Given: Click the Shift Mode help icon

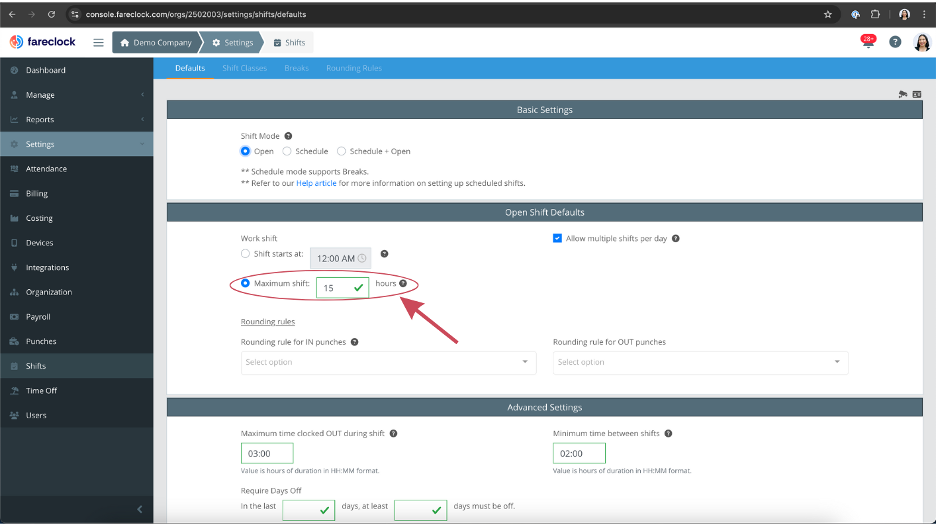Looking at the screenshot, I should (288, 136).
